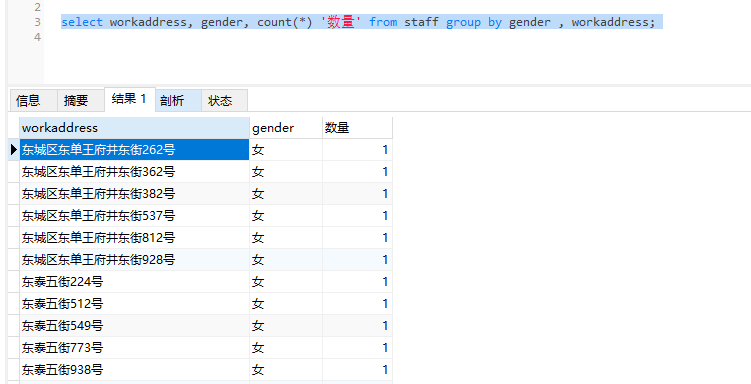Viewport: 751px width, 384px height.
Task: Click the workaddress column header
Action: pos(134,128)
